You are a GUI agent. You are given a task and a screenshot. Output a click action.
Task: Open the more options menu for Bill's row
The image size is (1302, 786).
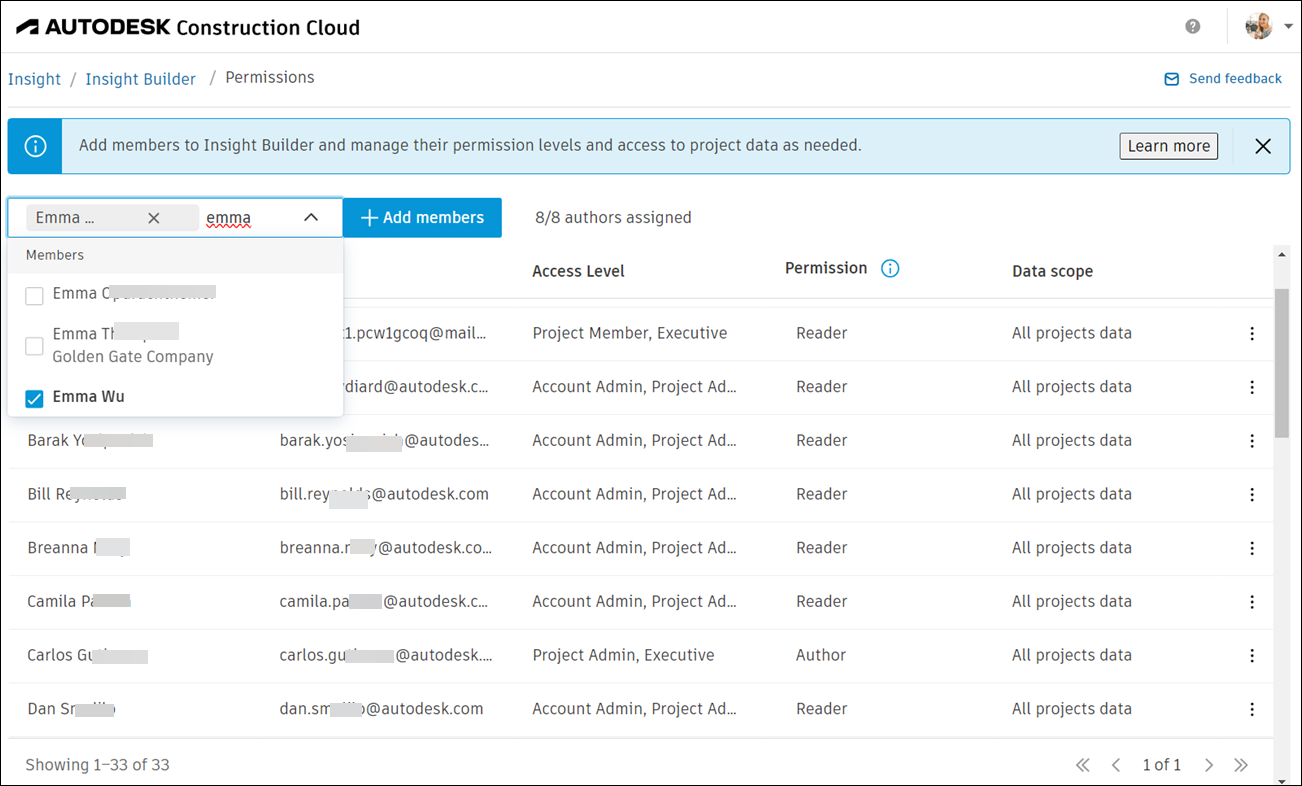tap(1252, 495)
